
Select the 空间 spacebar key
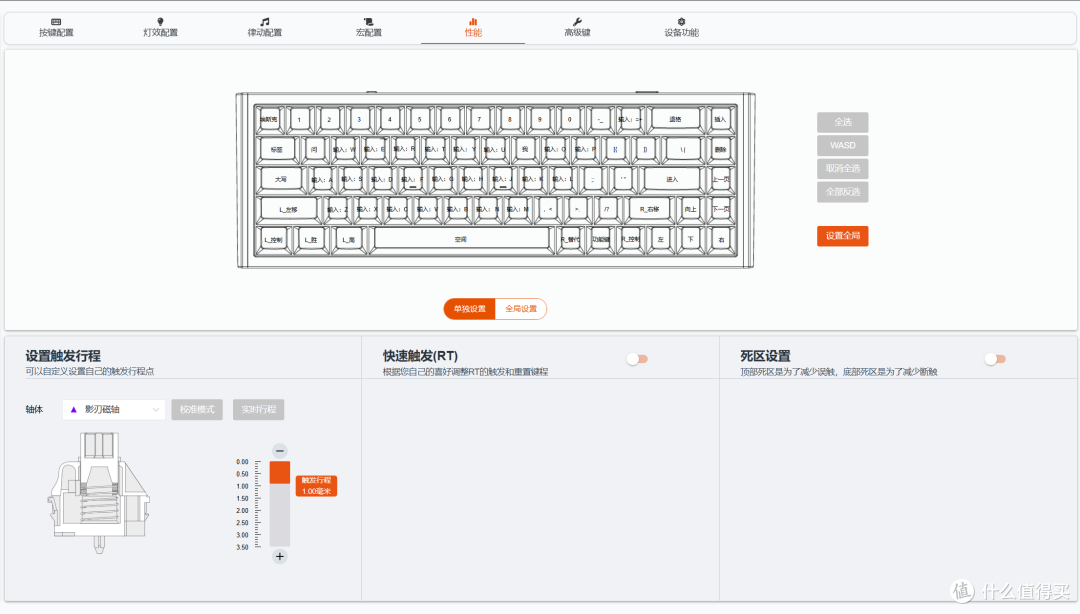point(461,239)
